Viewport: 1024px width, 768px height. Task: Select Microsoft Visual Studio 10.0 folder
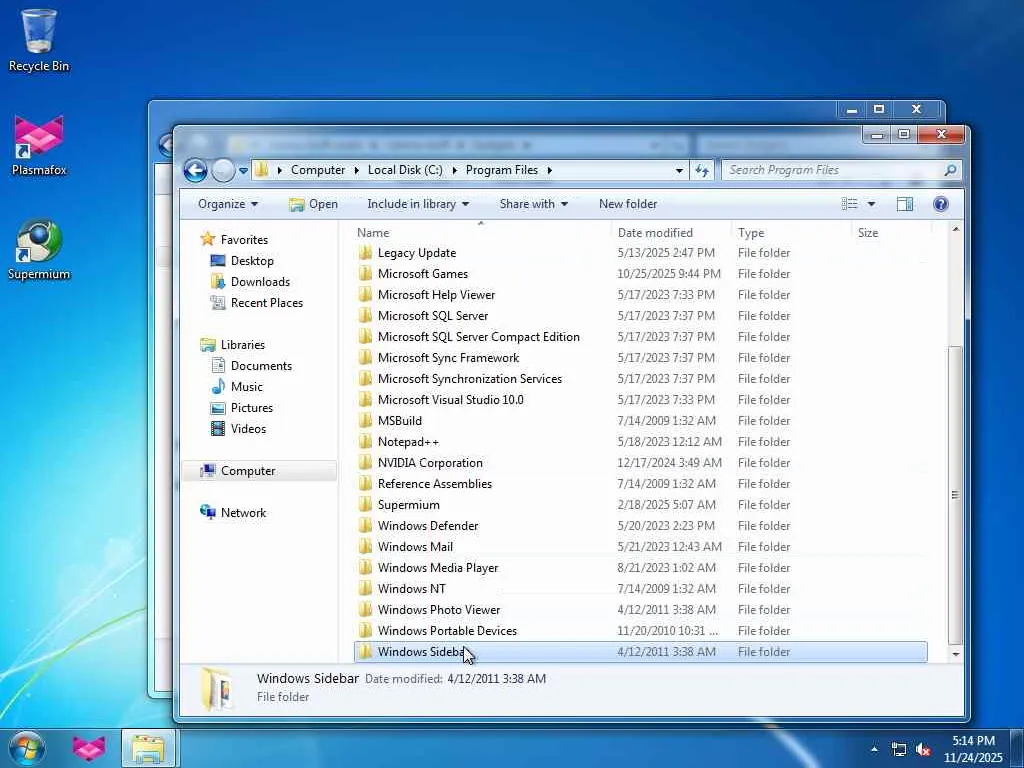pyautogui.click(x=451, y=399)
